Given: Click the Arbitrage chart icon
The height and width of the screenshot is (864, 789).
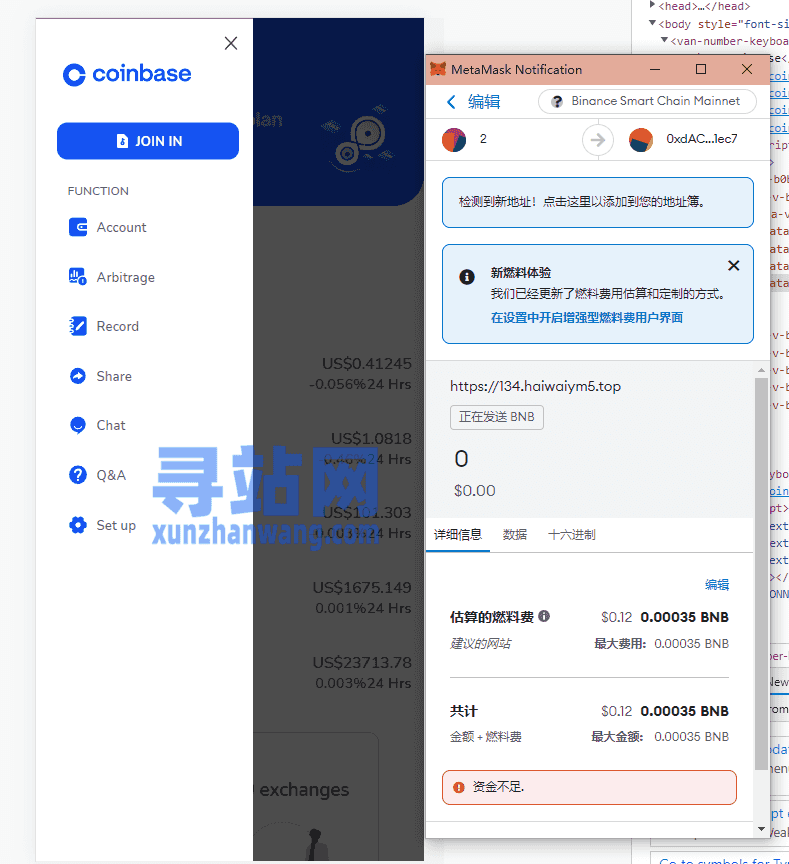Looking at the screenshot, I should (78, 277).
